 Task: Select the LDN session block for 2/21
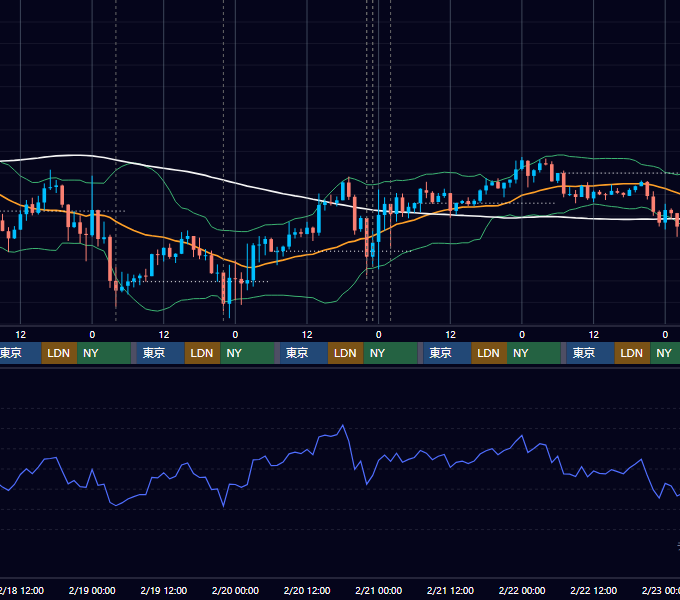coord(489,353)
